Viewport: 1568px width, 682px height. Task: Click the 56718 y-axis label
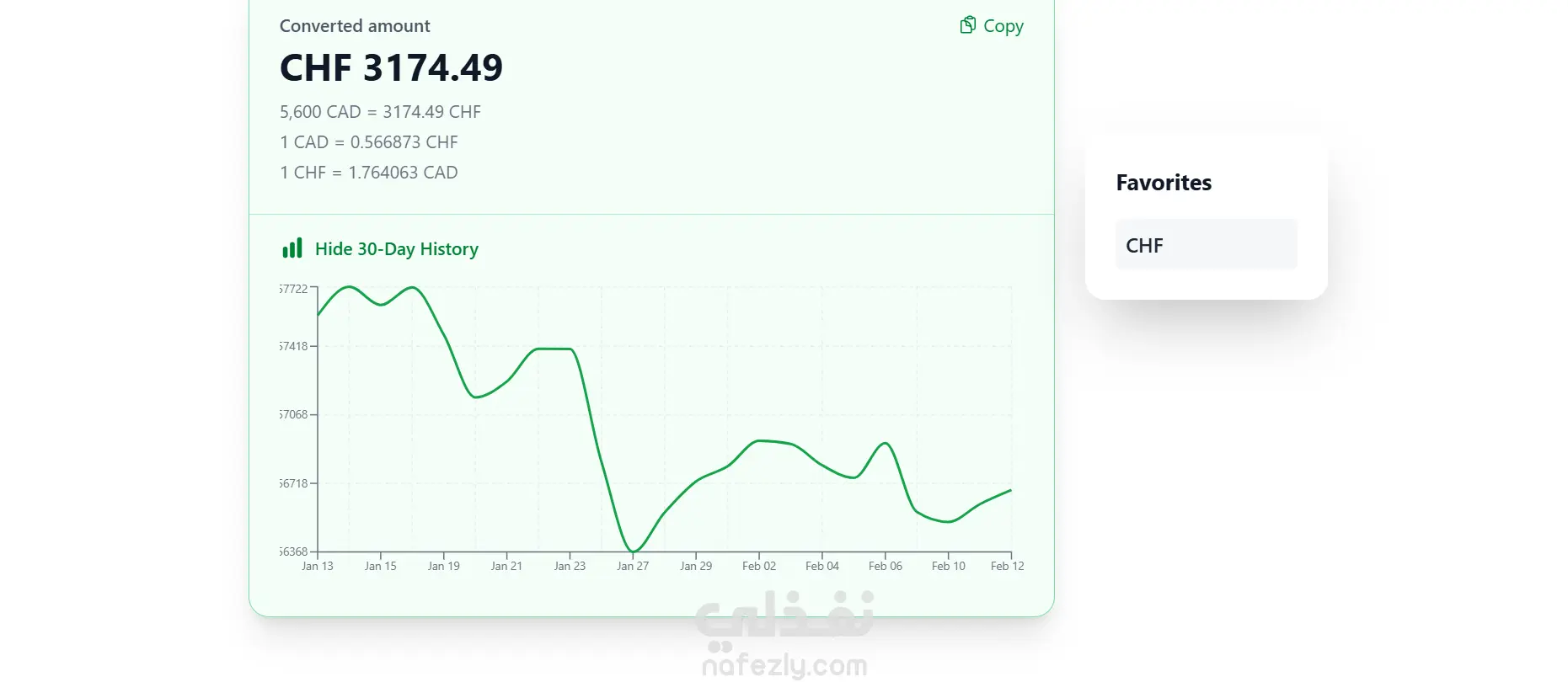point(294,483)
